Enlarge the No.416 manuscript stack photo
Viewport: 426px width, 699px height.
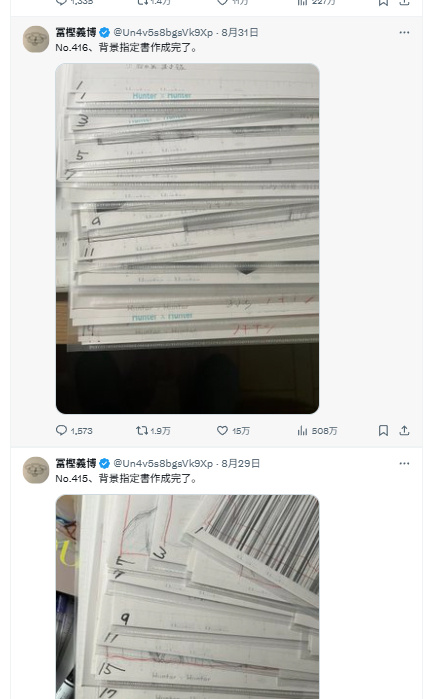(187, 238)
